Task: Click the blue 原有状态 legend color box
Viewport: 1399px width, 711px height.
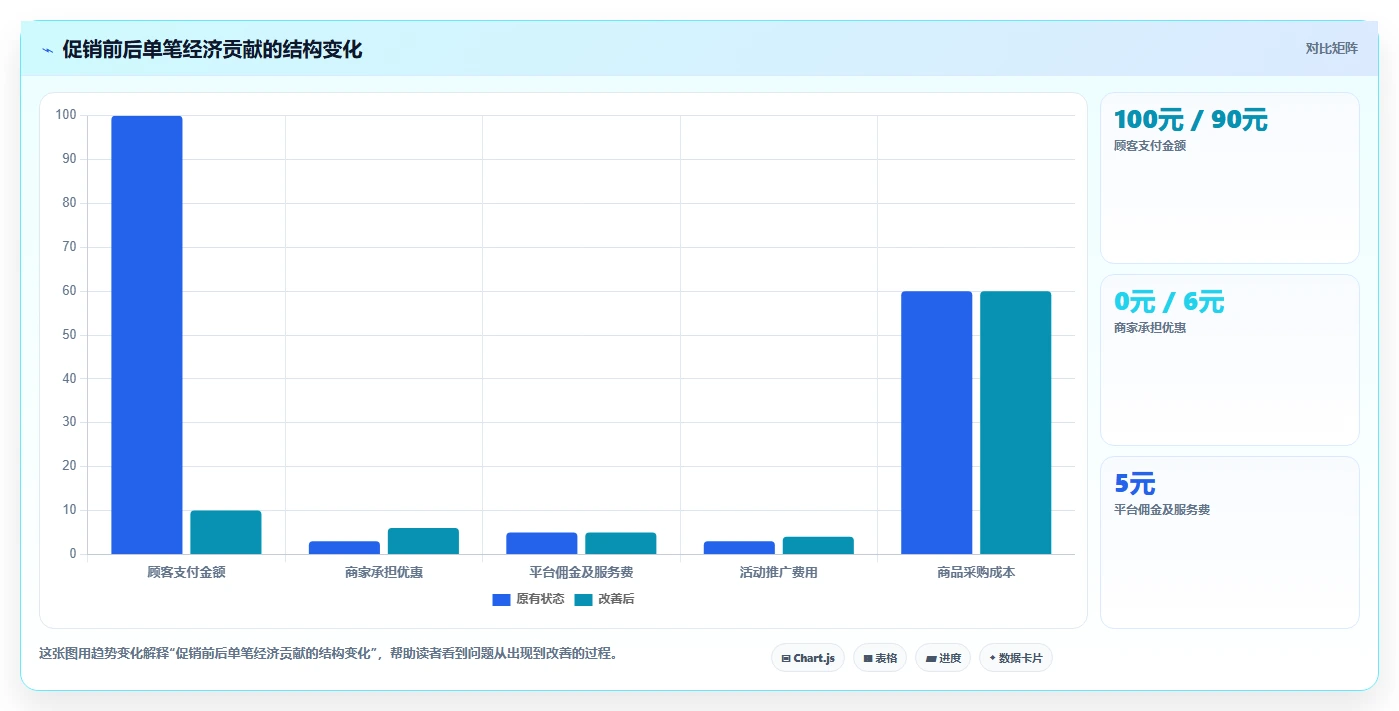Action: click(501, 600)
